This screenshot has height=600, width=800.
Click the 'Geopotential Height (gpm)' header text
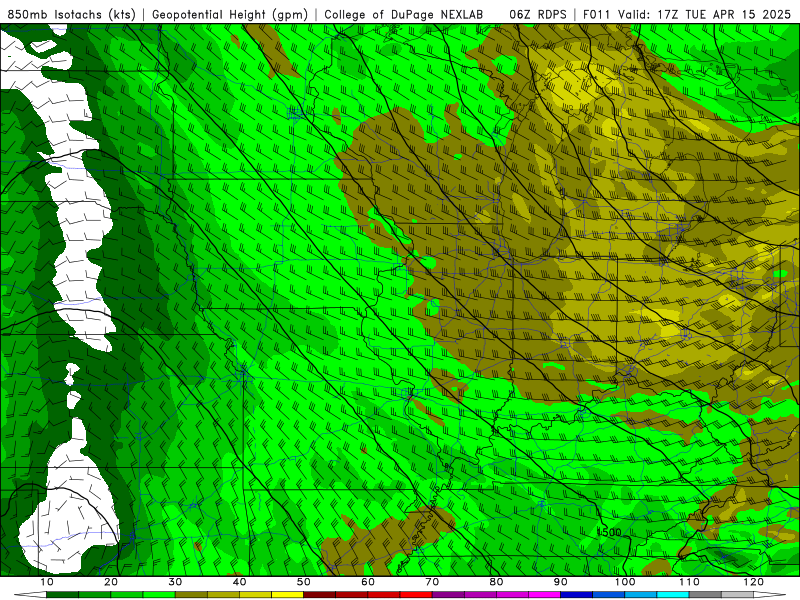pos(230,14)
